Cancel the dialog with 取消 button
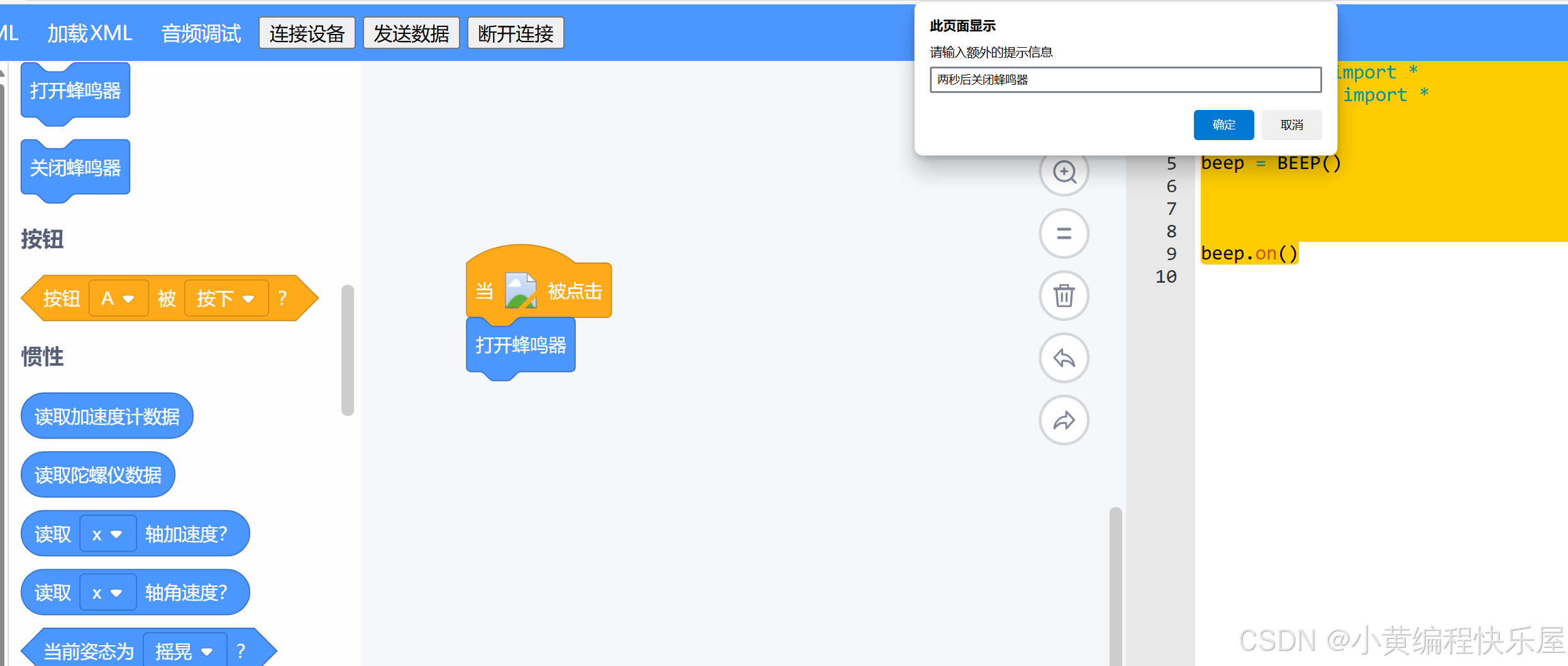 pyautogui.click(x=1291, y=124)
